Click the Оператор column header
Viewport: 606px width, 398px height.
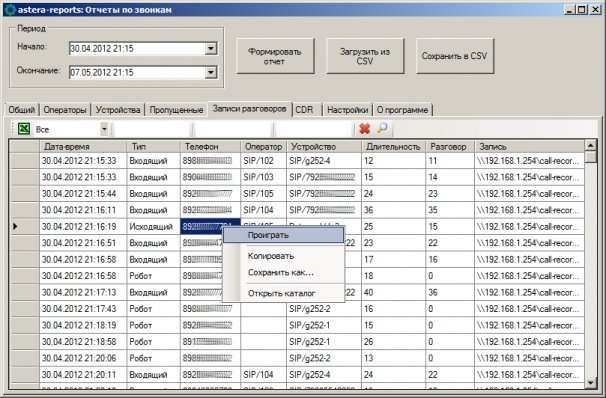264,146
